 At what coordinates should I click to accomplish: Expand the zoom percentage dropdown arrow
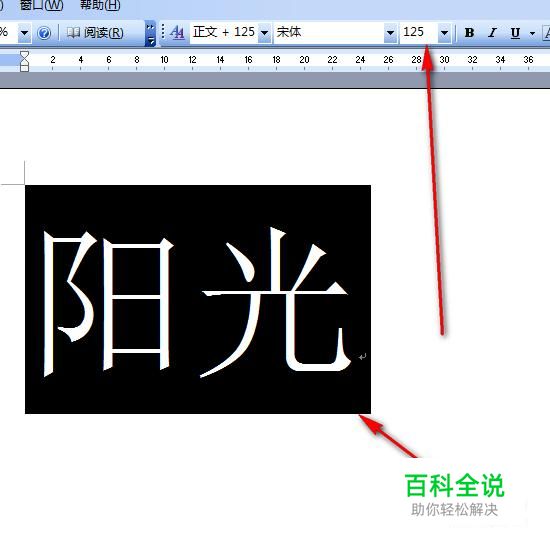pyautogui.click(x=24, y=33)
